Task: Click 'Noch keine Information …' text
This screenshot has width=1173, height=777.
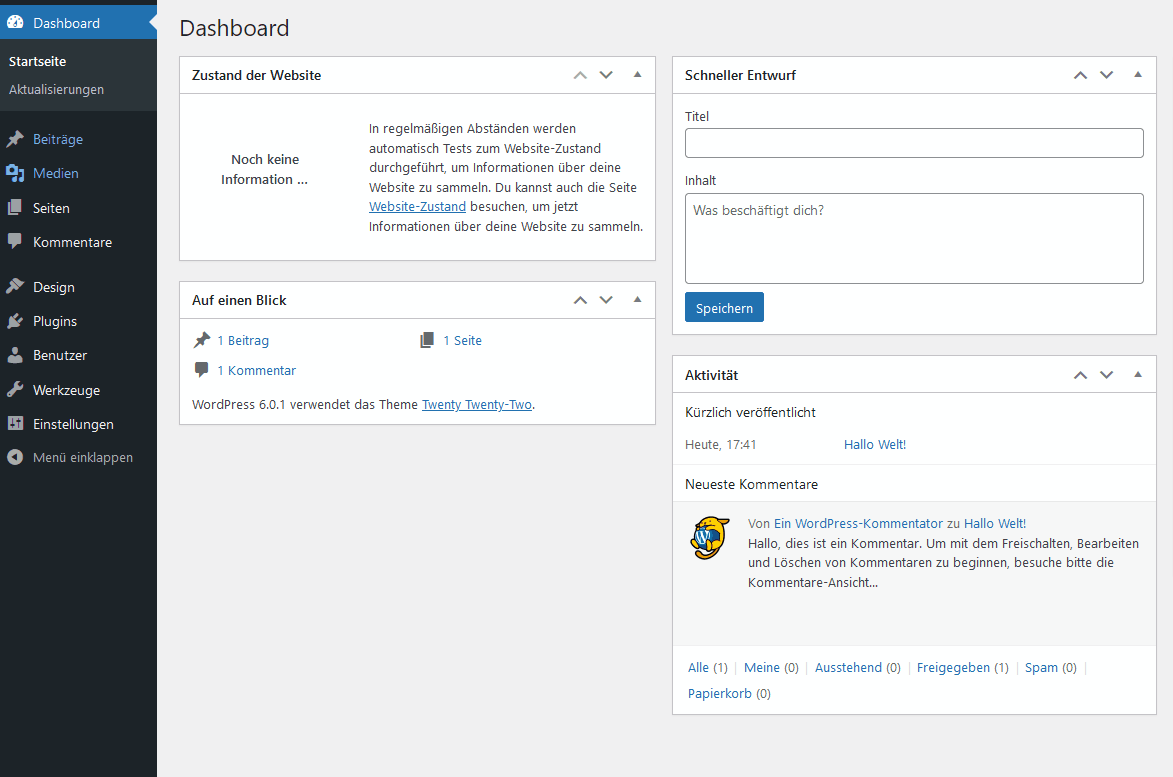Action: click(x=264, y=169)
